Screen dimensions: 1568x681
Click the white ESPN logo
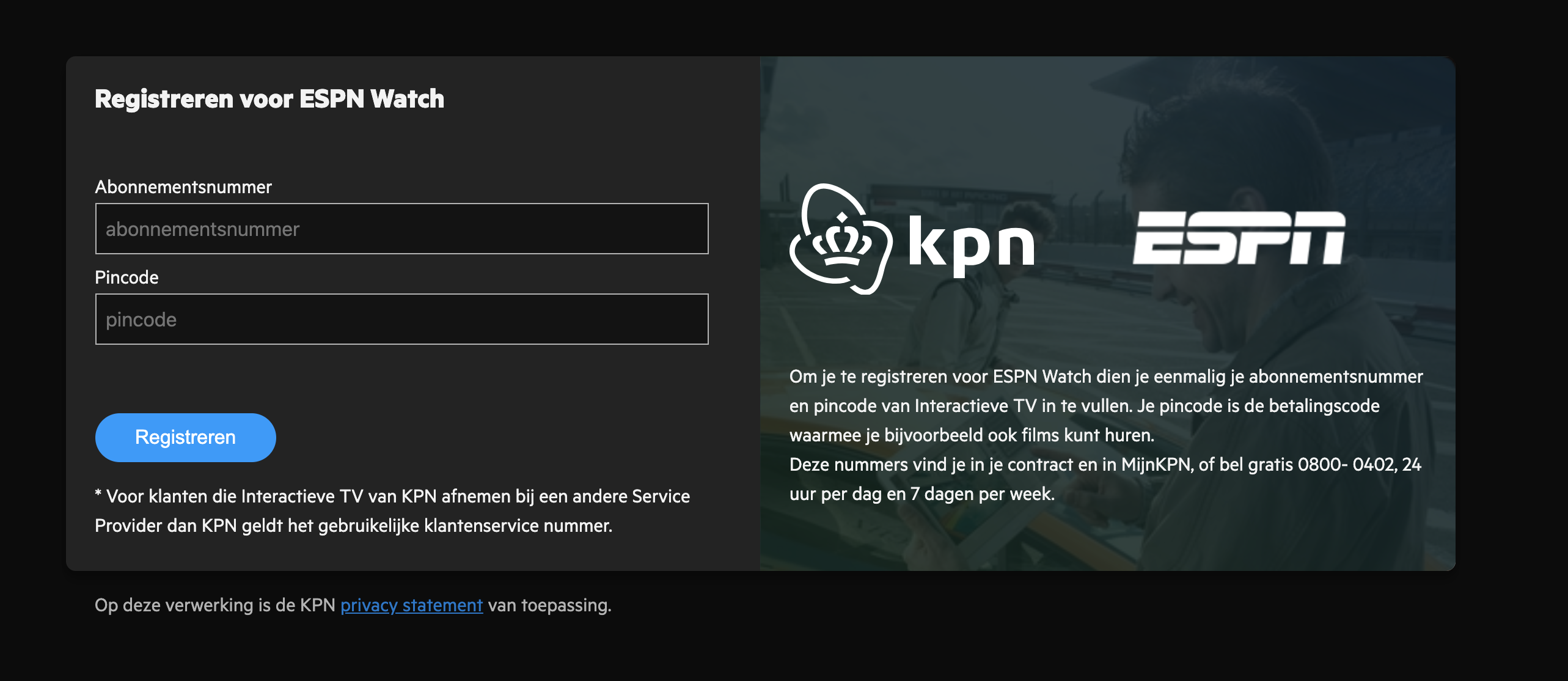coord(1239,238)
